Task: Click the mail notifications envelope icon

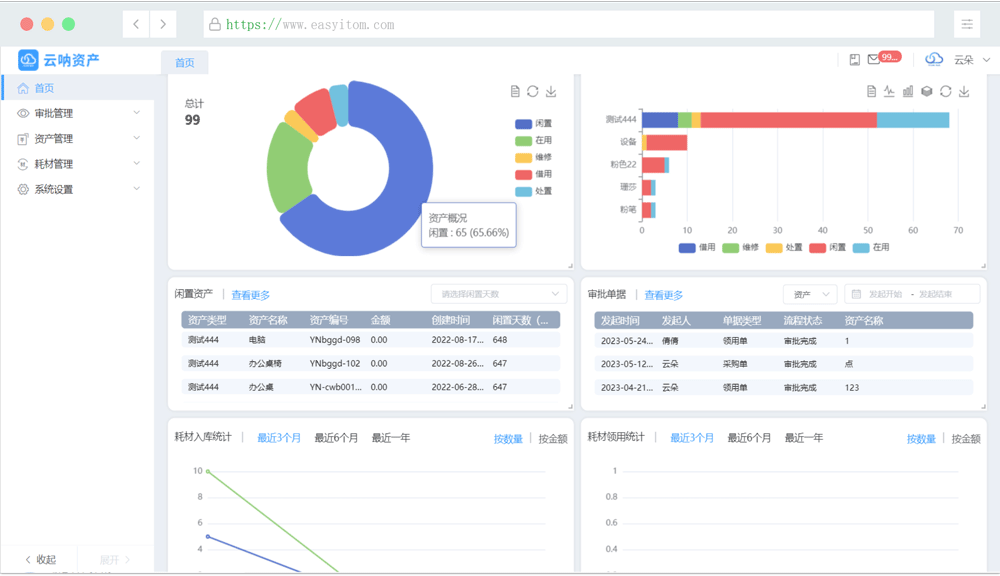Action: [x=874, y=60]
